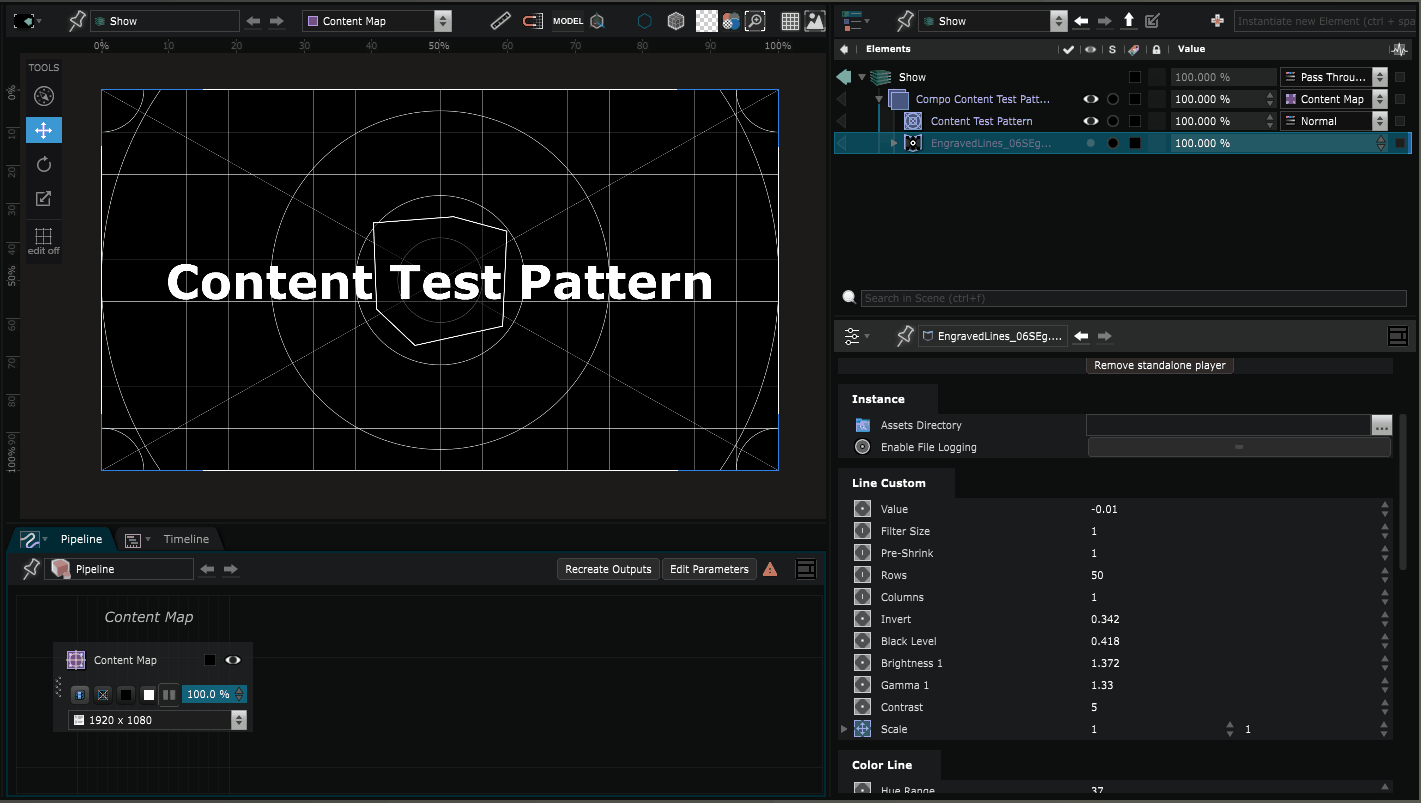Click the red plus add element icon
1421x803 pixels.
[x=1217, y=21]
